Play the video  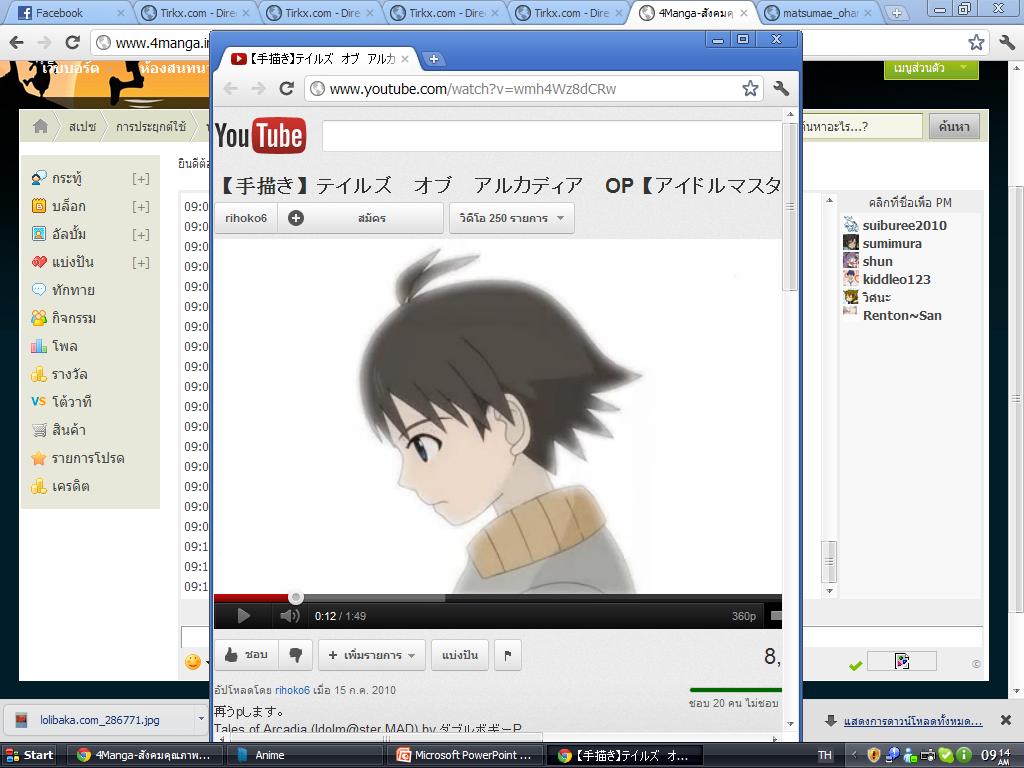pos(243,616)
